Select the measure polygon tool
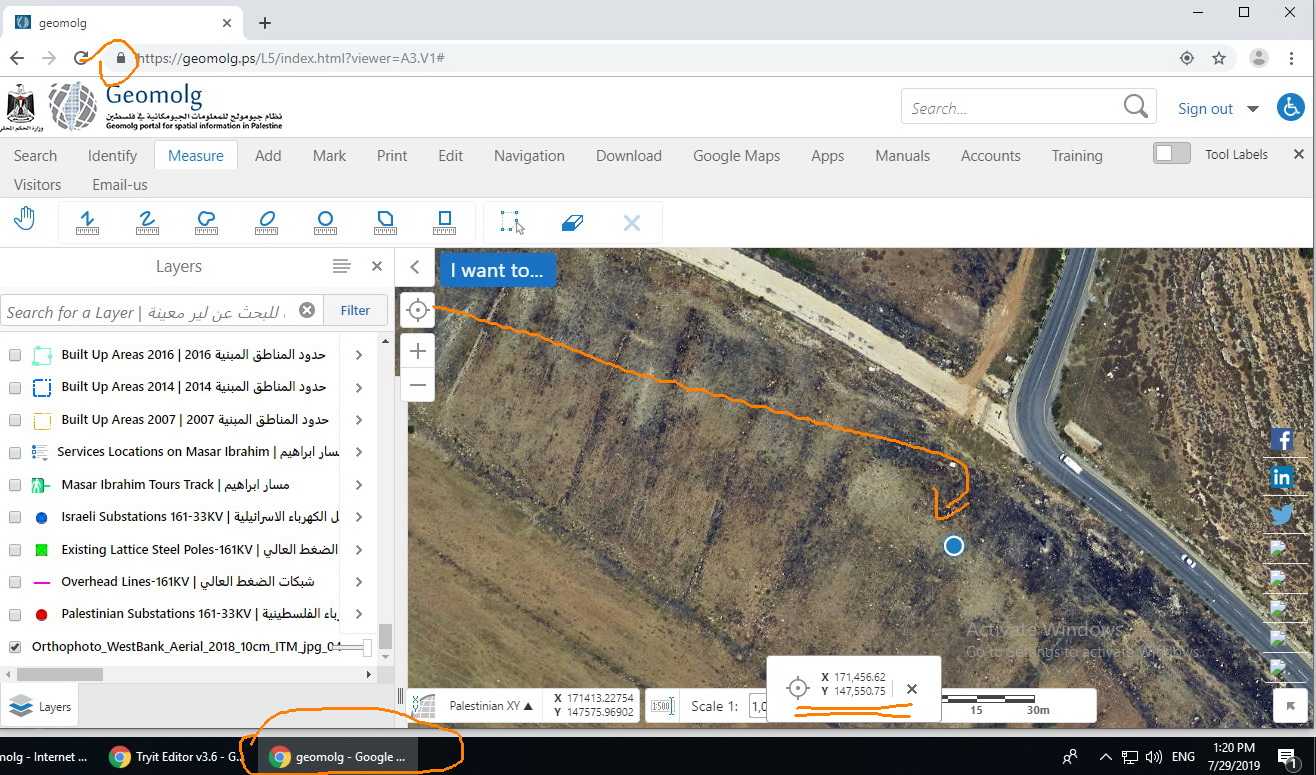Screen dimensions: 1316x775 tap(385, 222)
